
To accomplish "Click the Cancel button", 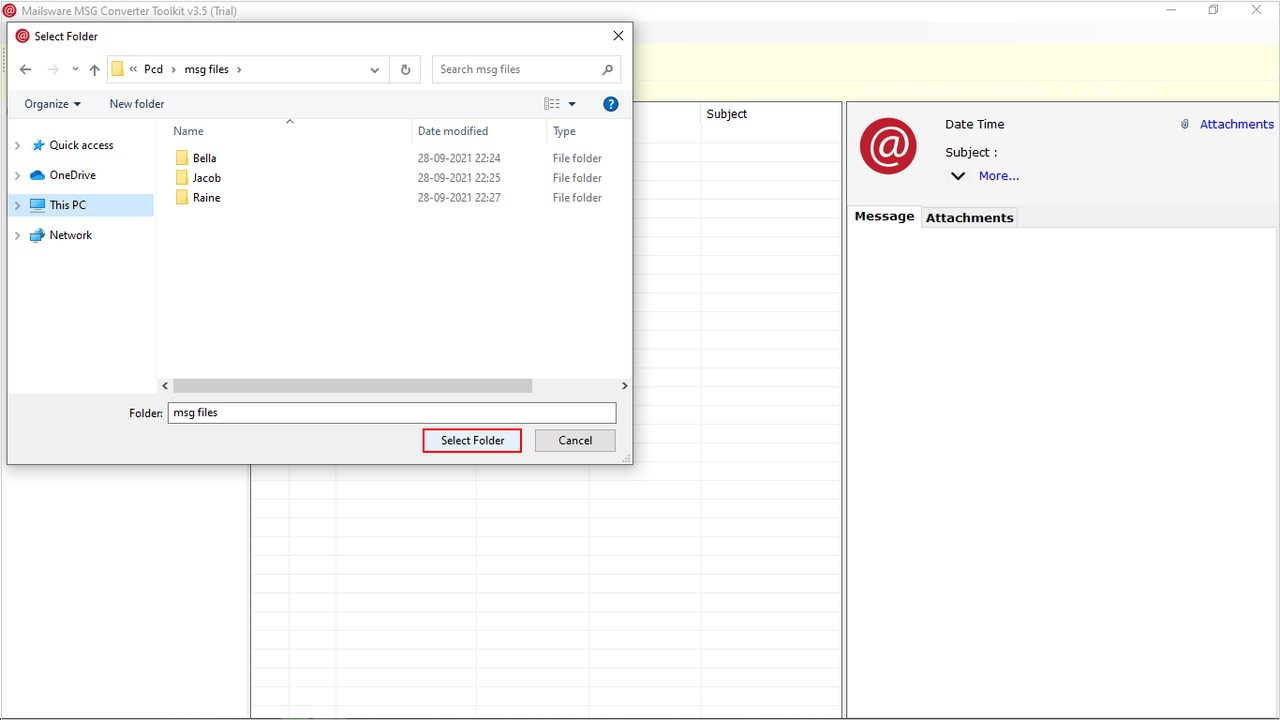I will (575, 441).
